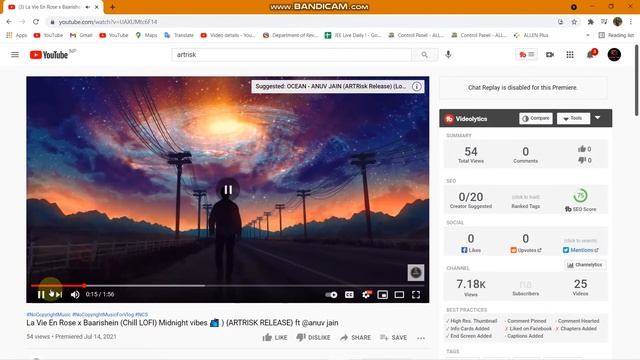This screenshot has width=640, height=360.
Task: Open the Videolytics Tools dropdown
Action: [573, 118]
